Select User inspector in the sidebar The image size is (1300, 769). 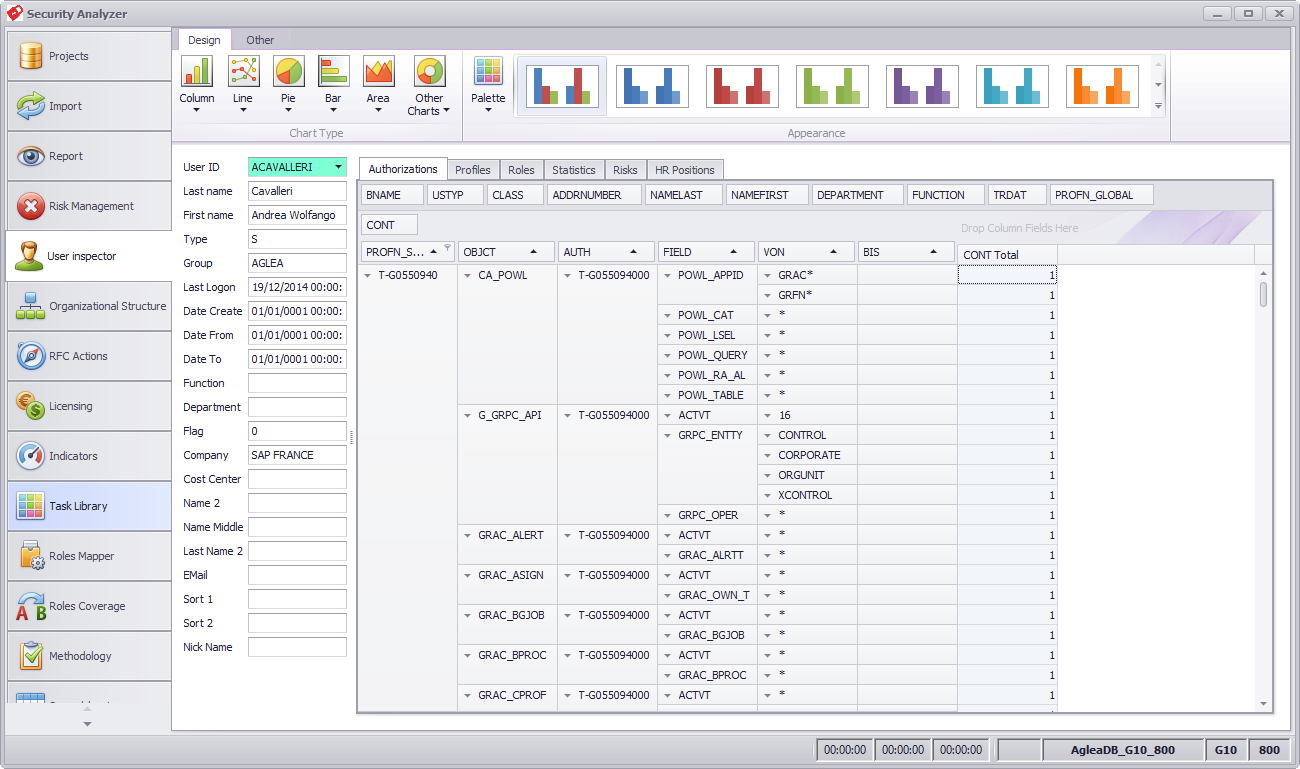pos(88,256)
